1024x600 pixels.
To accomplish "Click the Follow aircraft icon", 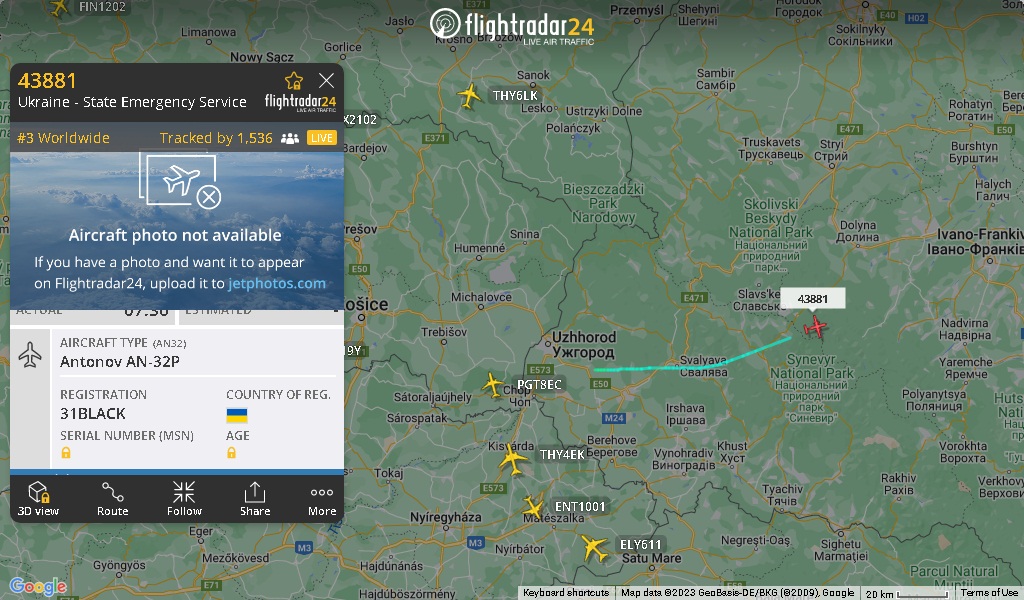I will [184, 499].
